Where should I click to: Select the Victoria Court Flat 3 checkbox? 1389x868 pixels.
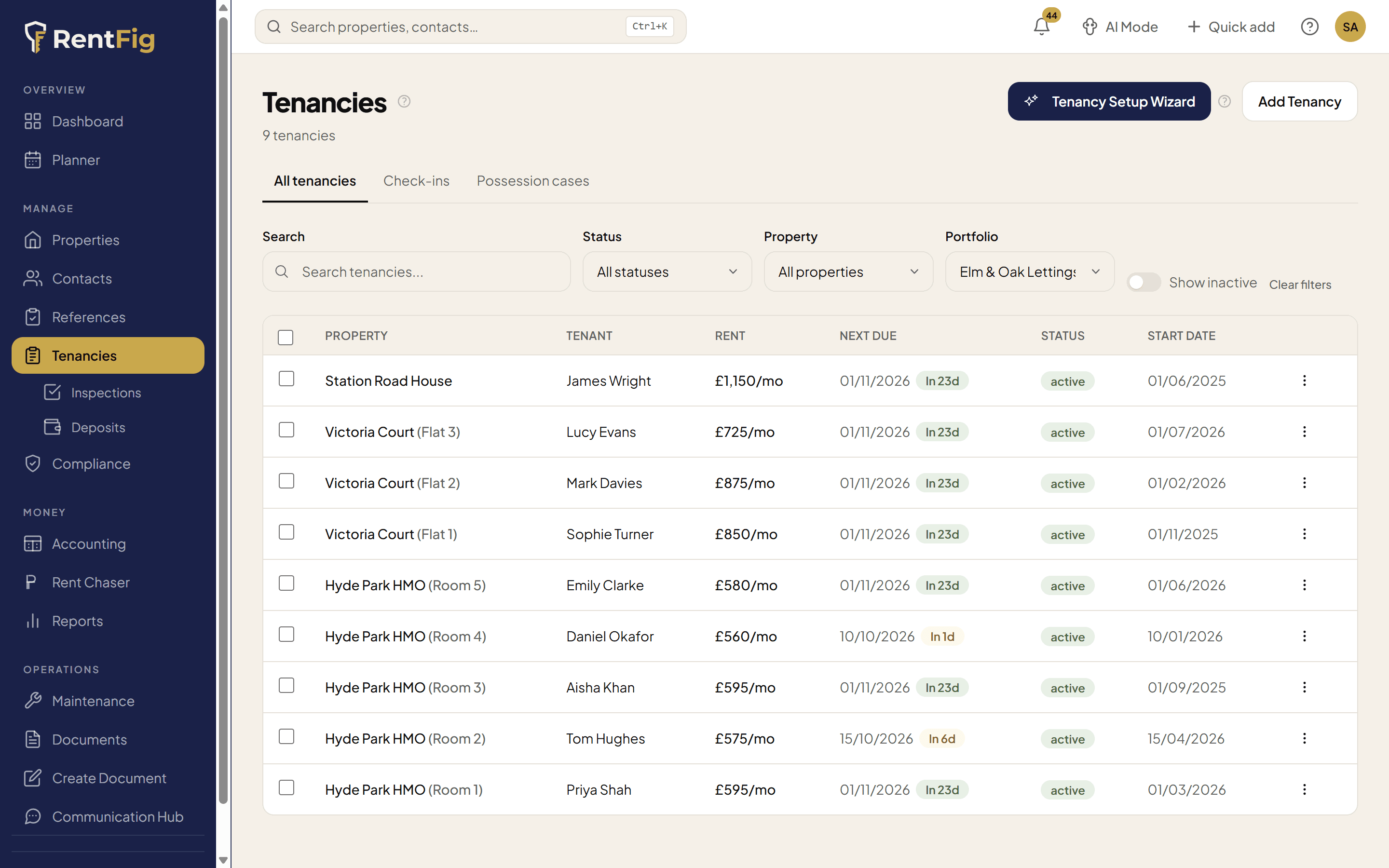286,430
